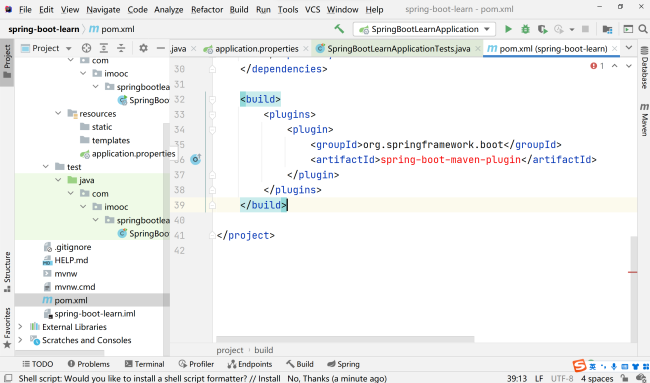Image resolution: width=650 pixels, height=383 pixels.
Task: Open the Navigate menu
Action: click(103, 9)
